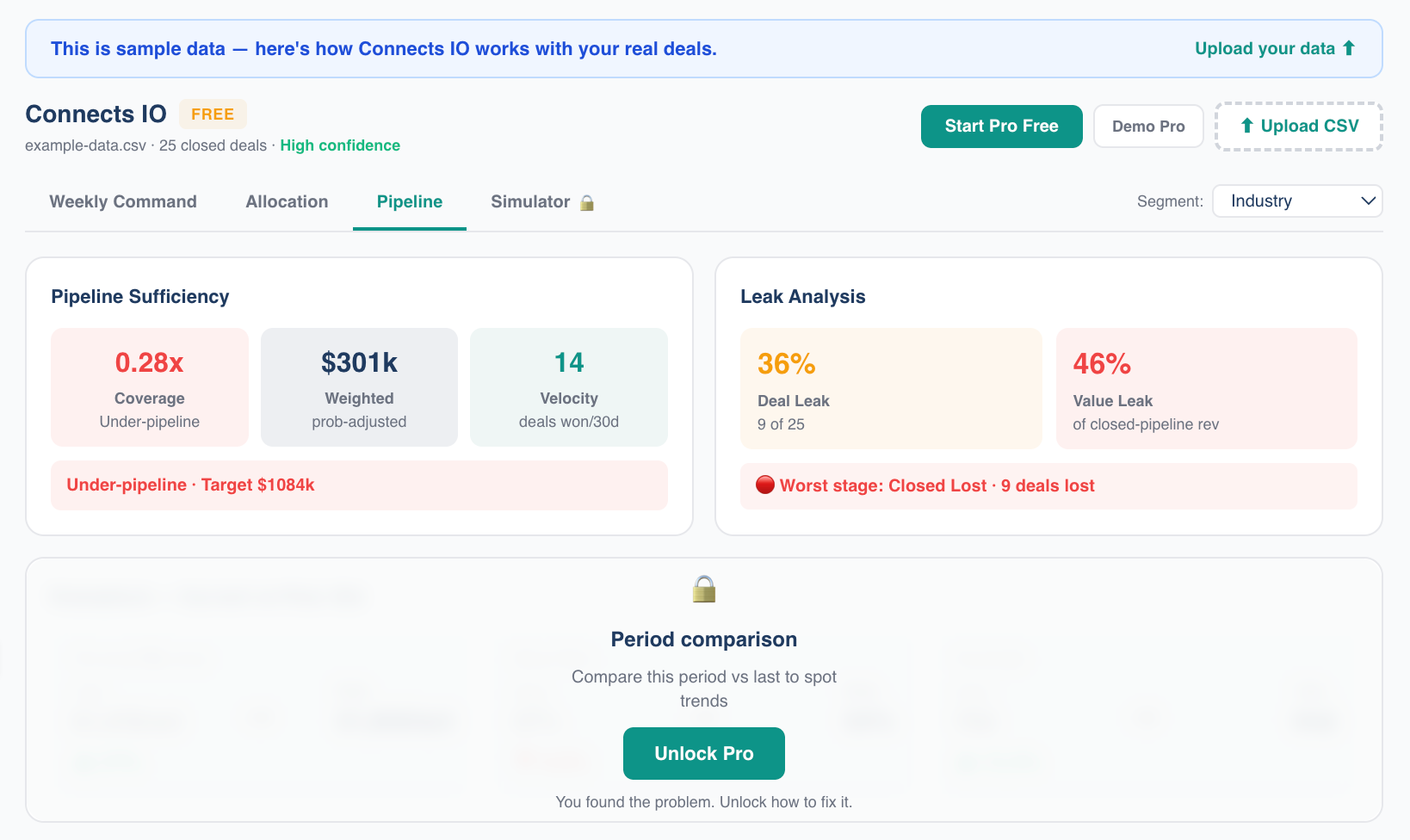Click the lock icon beside Simulator tab

point(588,202)
